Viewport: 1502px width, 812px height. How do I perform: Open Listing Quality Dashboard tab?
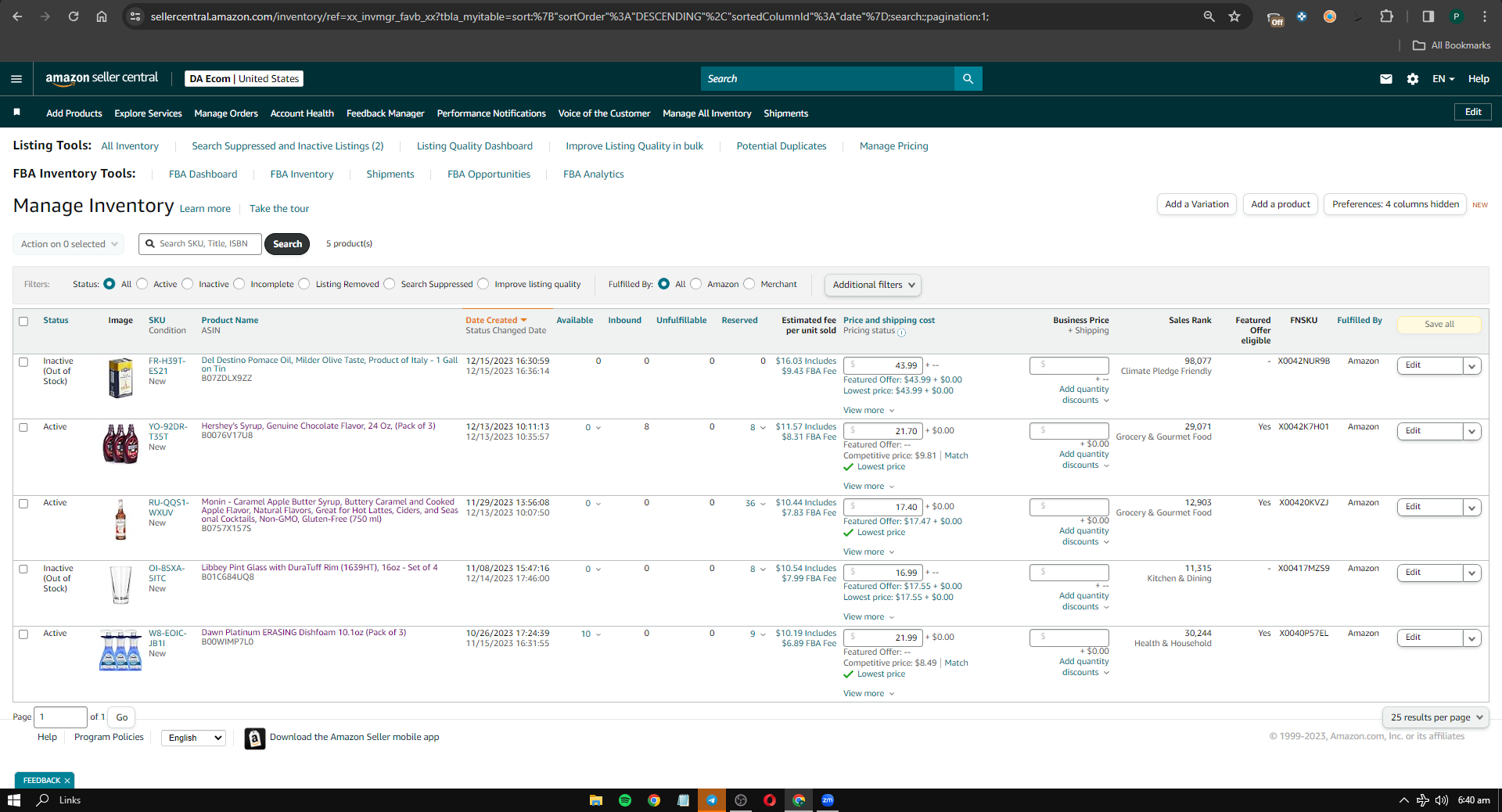pos(475,146)
